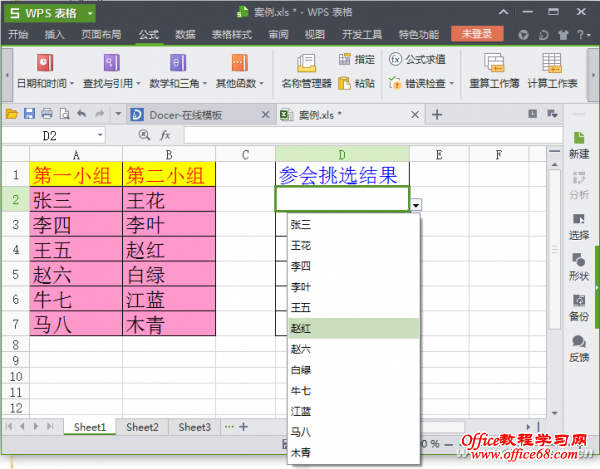The height and width of the screenshot is (469, 600).
Task: Click 重算工作簿 in the ribbon
Action: (494, 70)
